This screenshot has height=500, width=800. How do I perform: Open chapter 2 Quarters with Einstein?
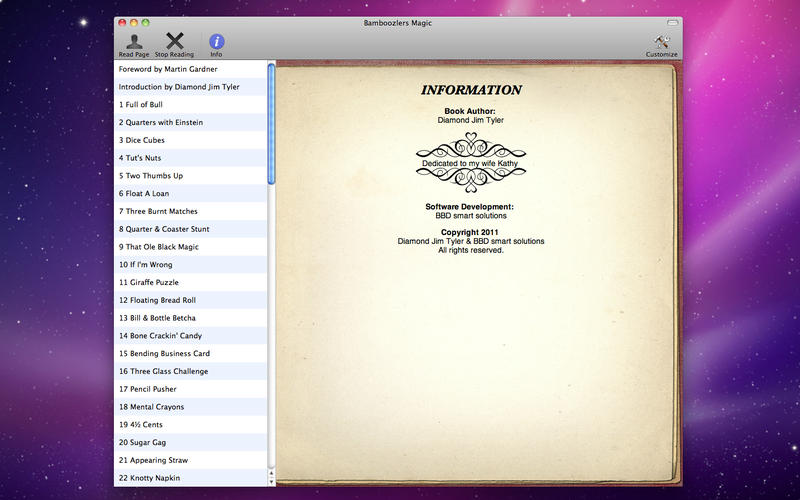161,122
